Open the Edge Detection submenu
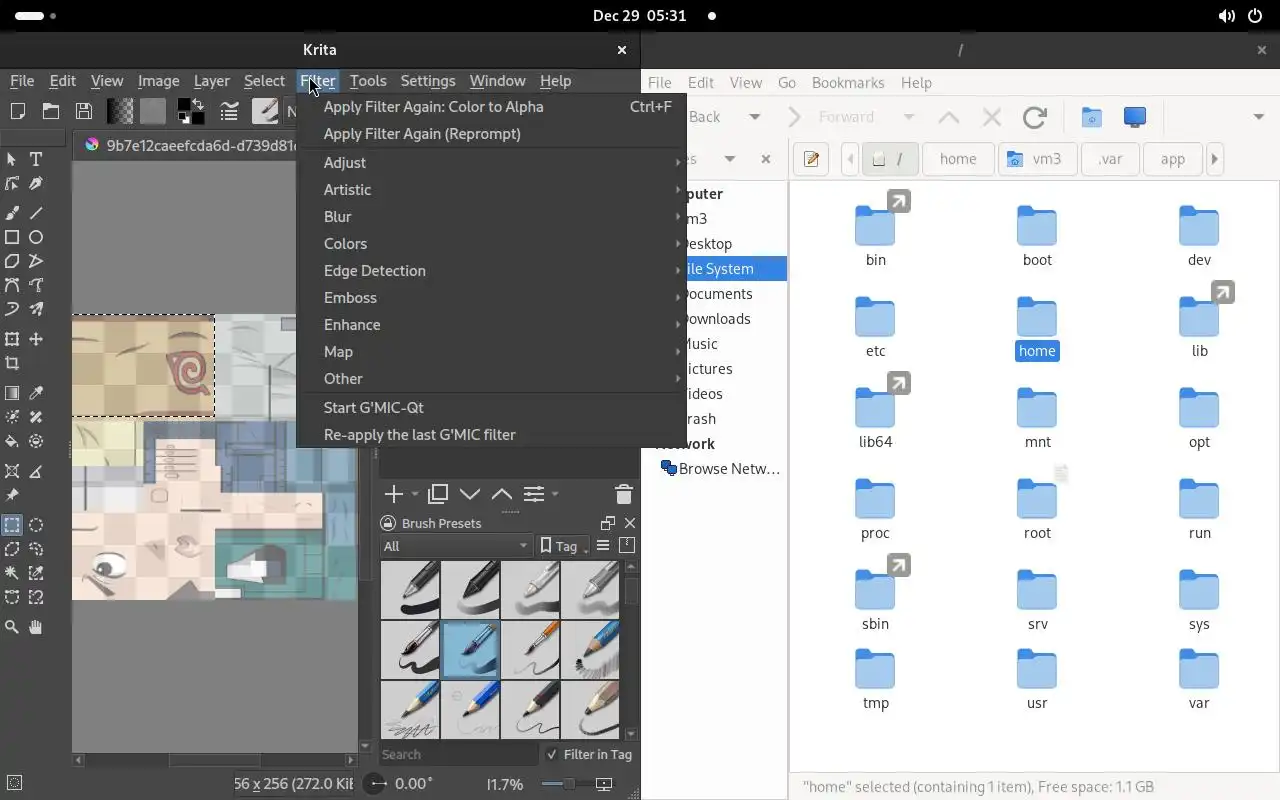The image size is (1280, 800). tap(491, 270)
